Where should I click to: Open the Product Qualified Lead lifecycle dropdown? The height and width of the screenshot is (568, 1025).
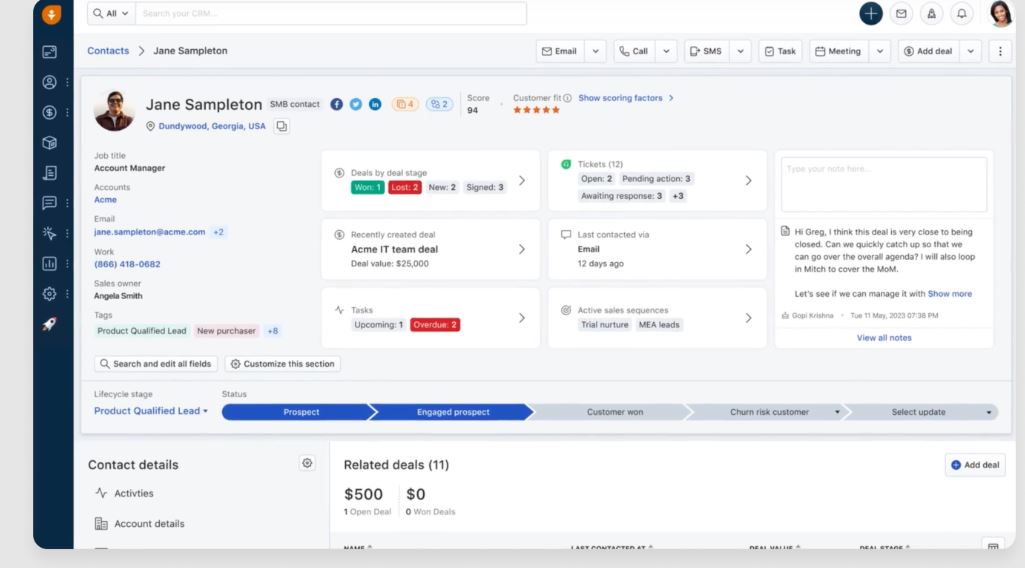151,411
